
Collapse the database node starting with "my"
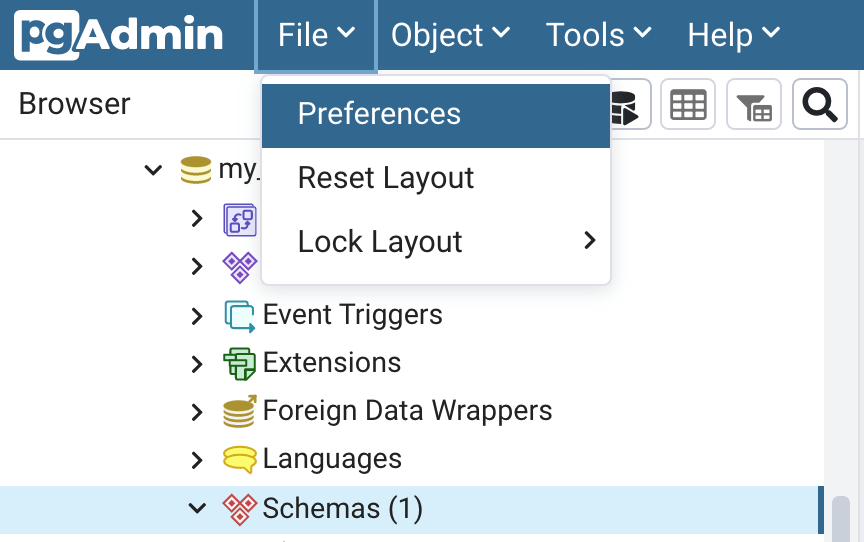pos(153,170)
